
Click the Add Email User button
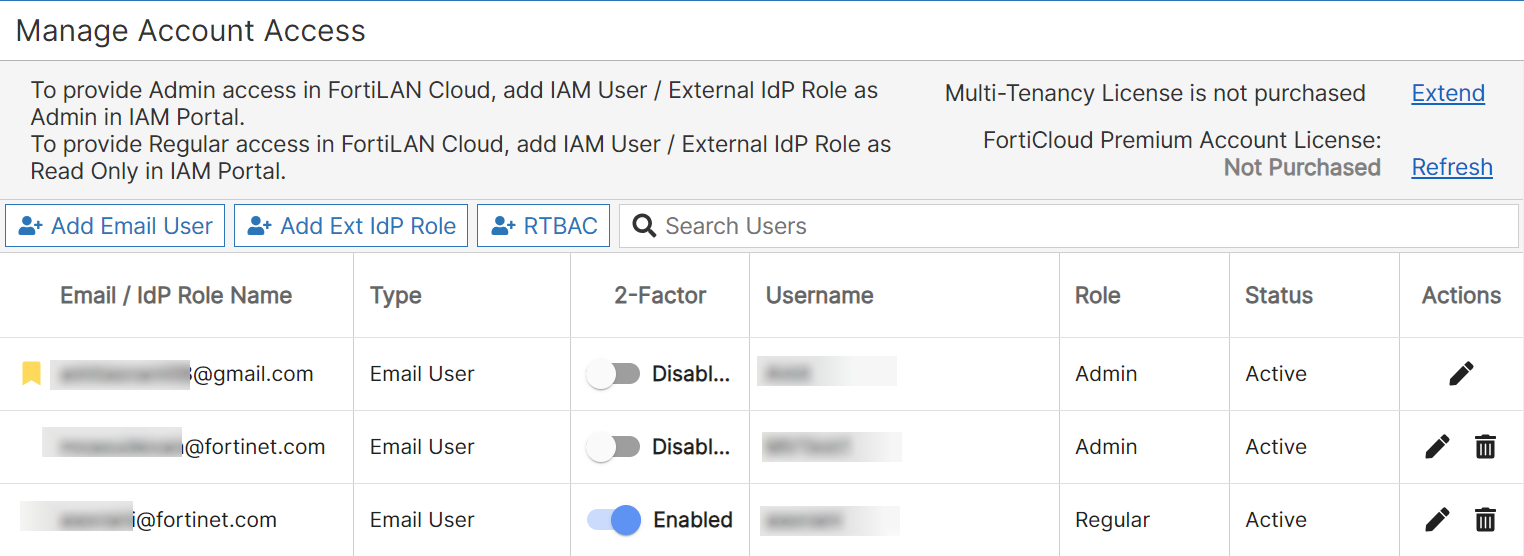[x=115, y=226]
